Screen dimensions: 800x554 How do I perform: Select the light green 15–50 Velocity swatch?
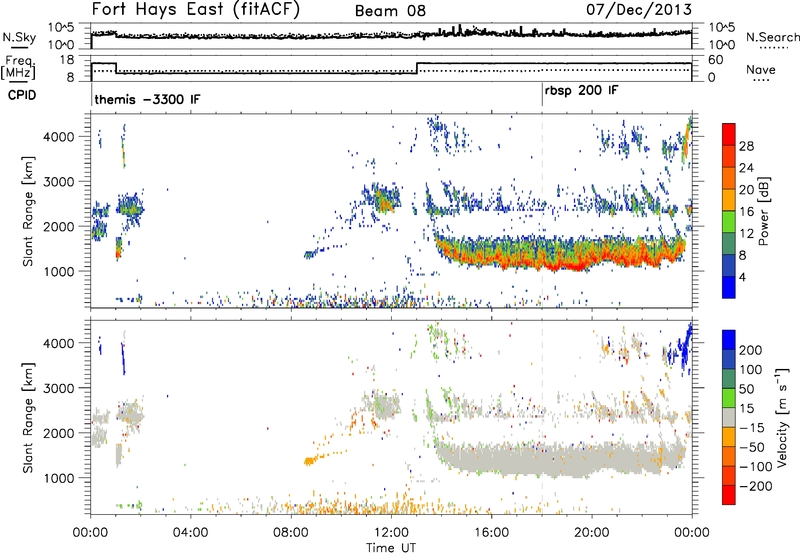[729, 398]
